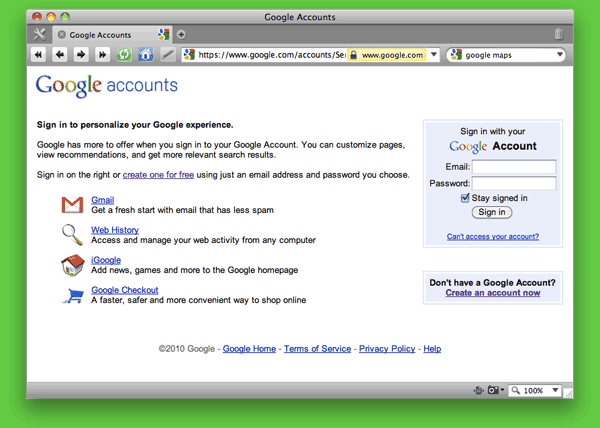The image size is (600, 428).
Task: Click the Sign in button
Action: pyautogui.click(x=492, y=212)
